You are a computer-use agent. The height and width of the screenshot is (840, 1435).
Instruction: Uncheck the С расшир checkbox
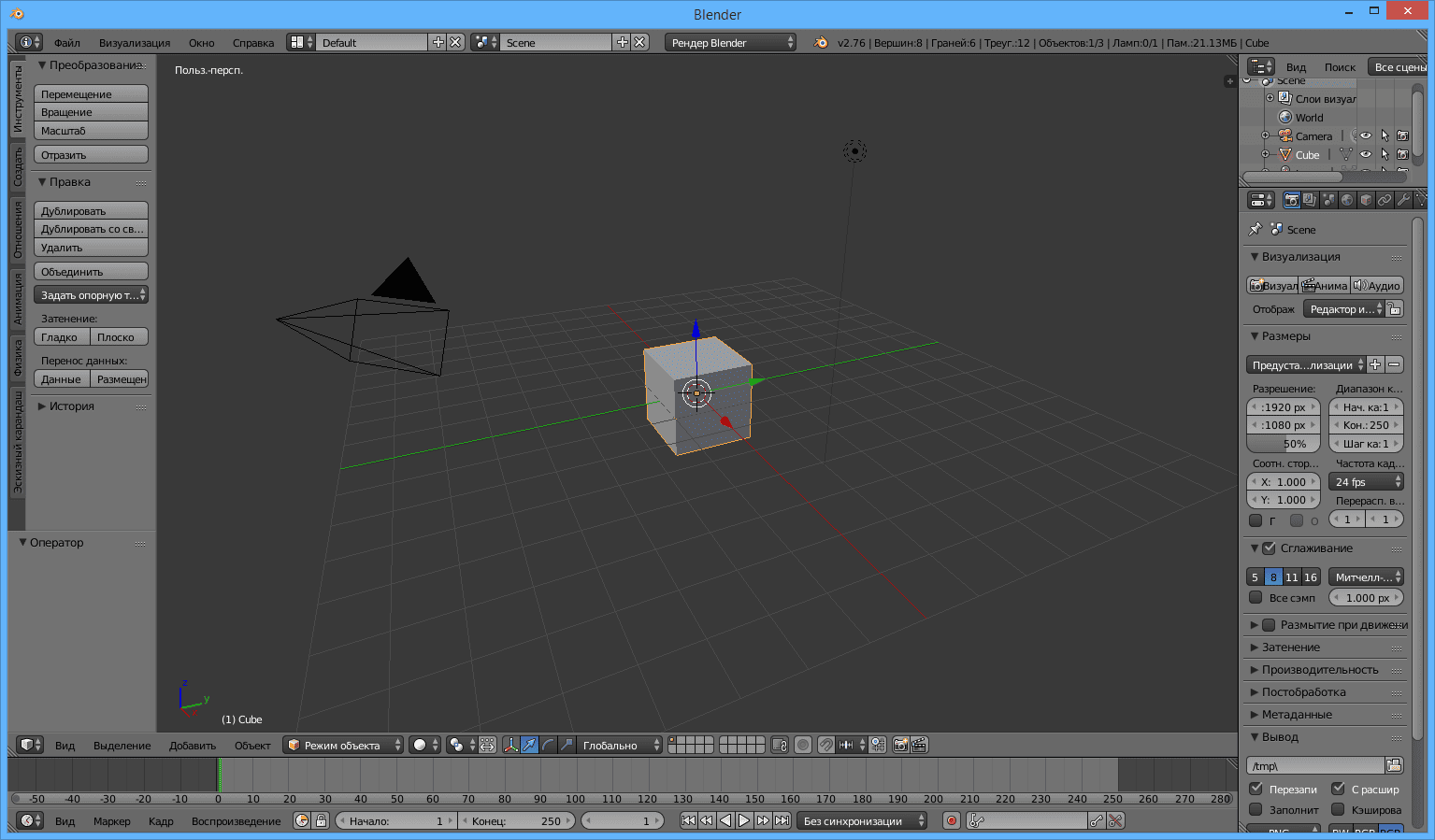point(1338,789)
